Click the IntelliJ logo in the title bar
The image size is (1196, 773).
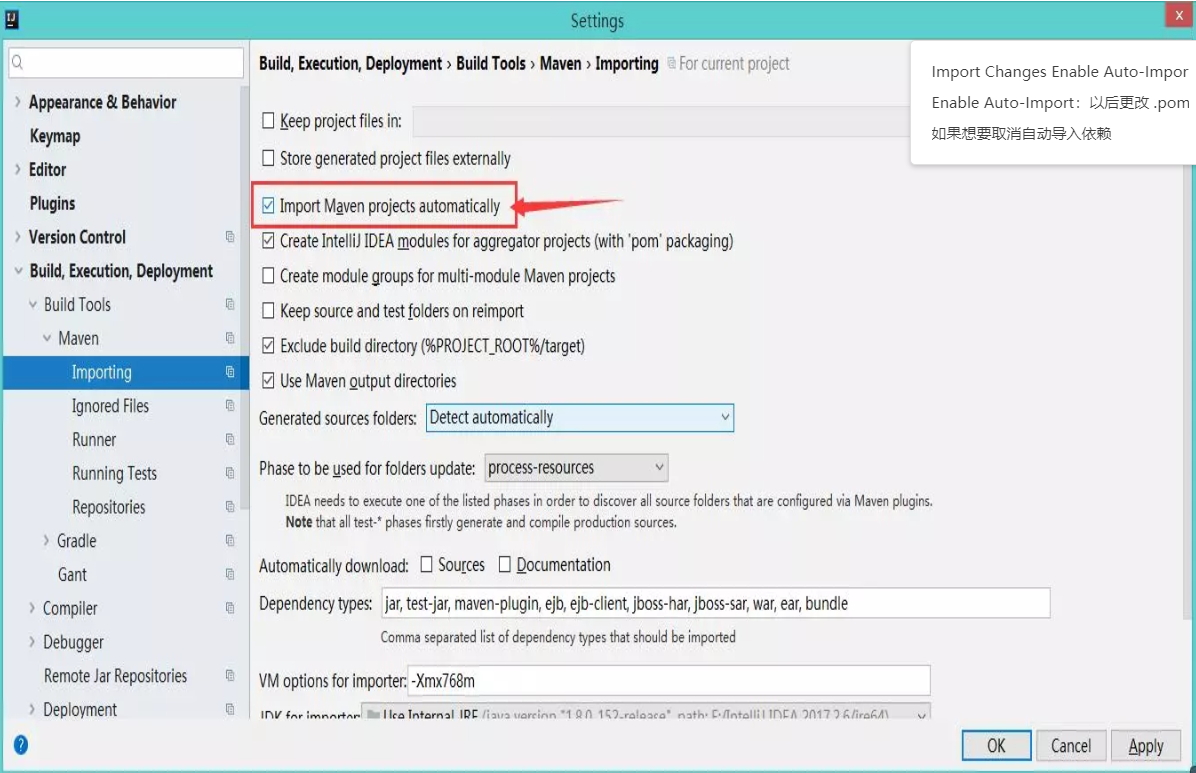pos(13,19)
